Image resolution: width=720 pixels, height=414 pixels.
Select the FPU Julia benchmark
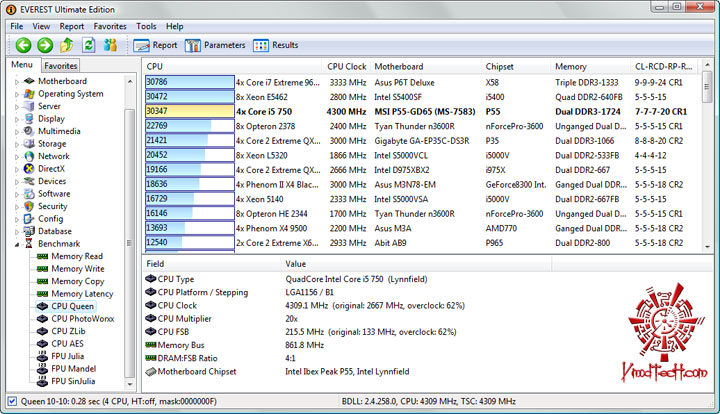[68, 356]
